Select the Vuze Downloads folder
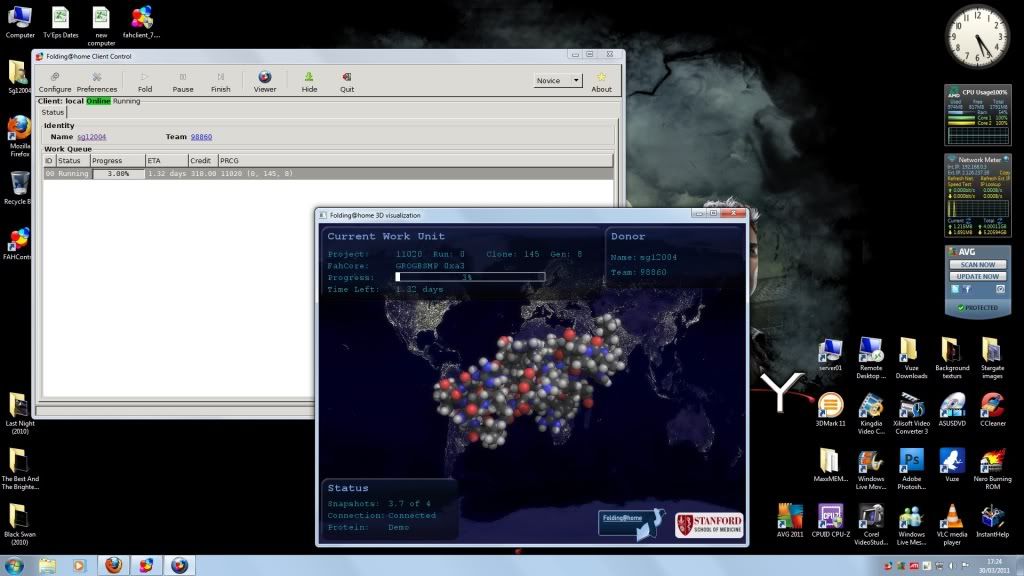 (911, 358)
